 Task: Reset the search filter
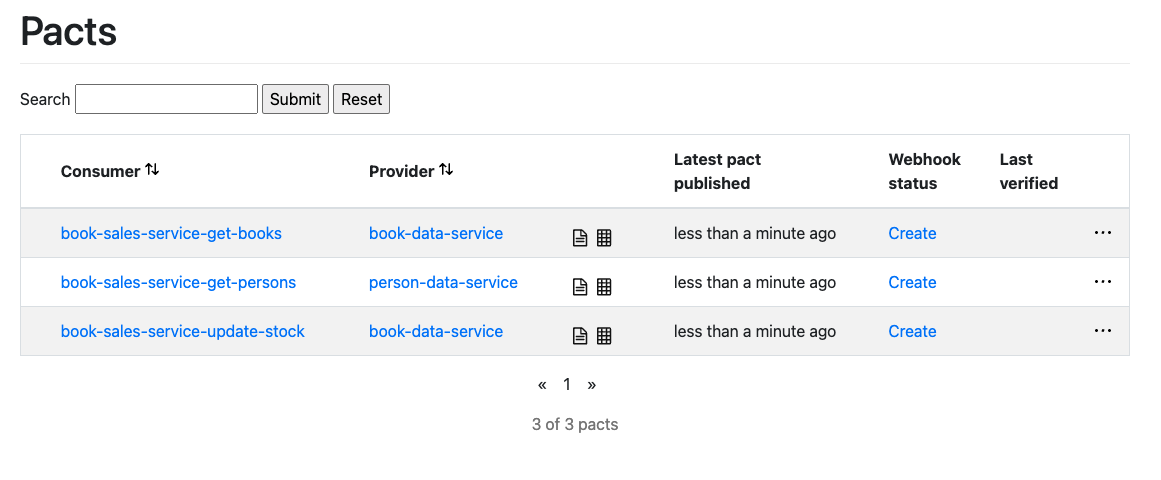[x=361, y=99]
